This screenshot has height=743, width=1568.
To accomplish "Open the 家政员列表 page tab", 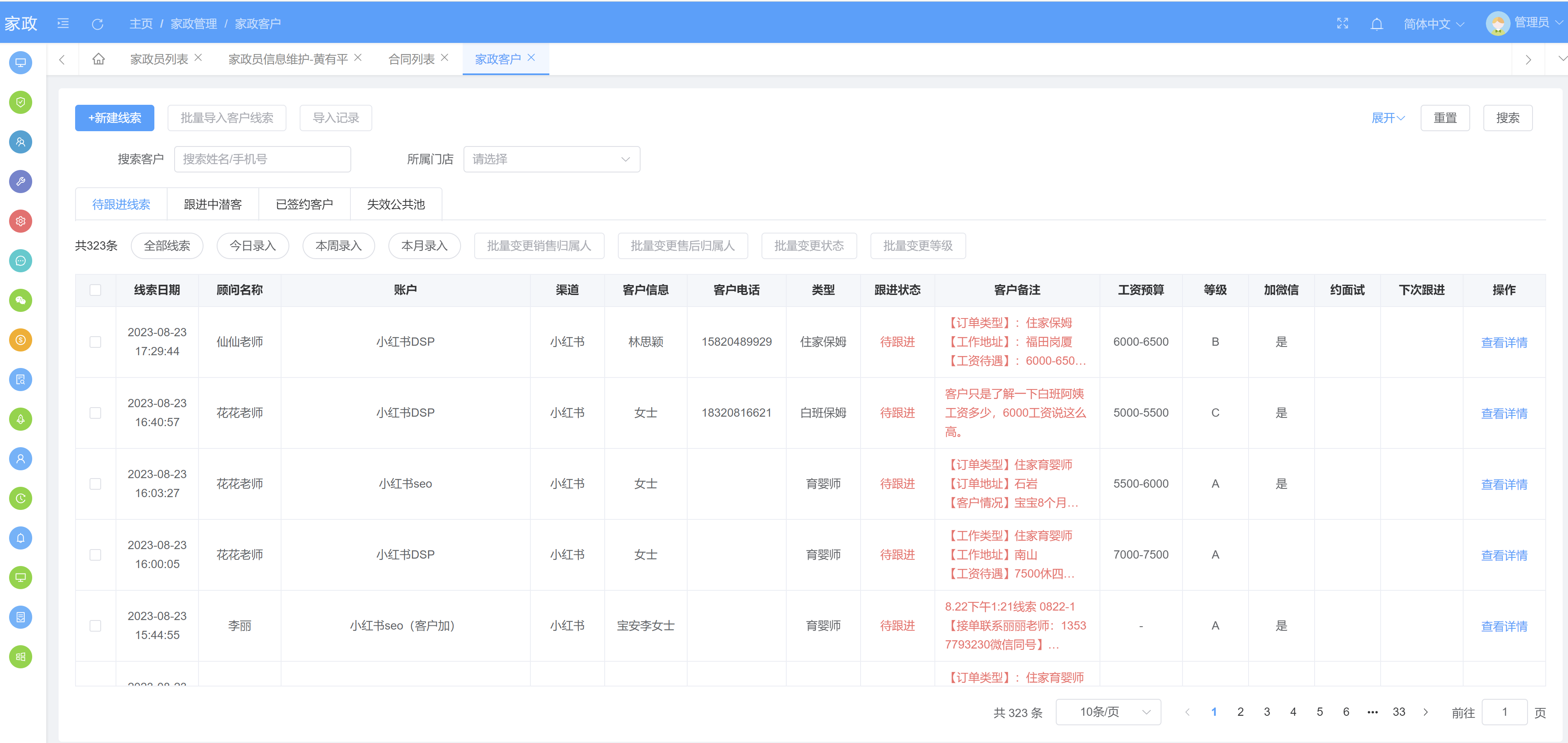I will pyautogui.click(x=159, y=59).
